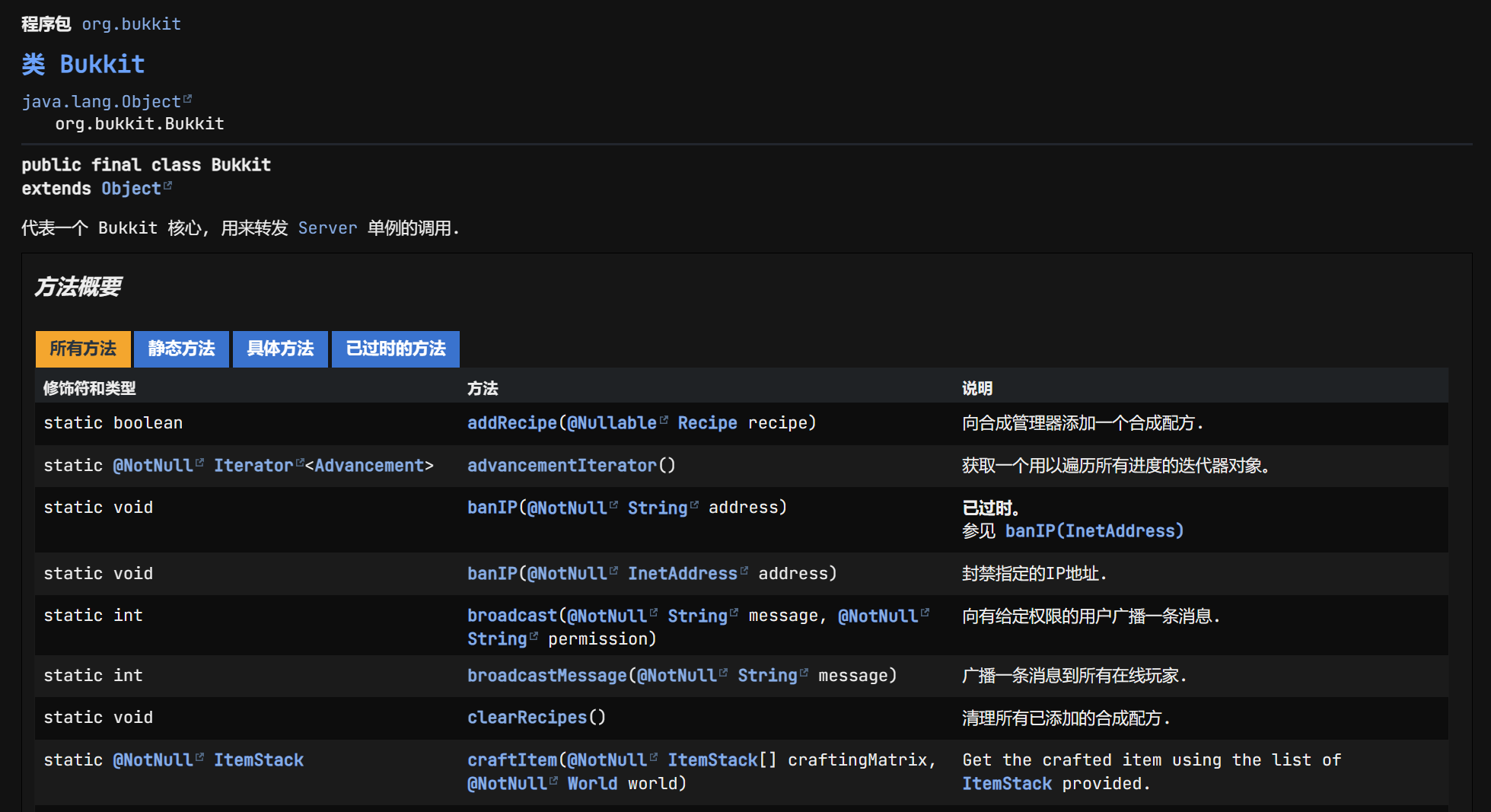This screenshot has width=1491, height=812.
Task: Click external icon after @NotNull before ItemStack return type
Action: (200, 757)
